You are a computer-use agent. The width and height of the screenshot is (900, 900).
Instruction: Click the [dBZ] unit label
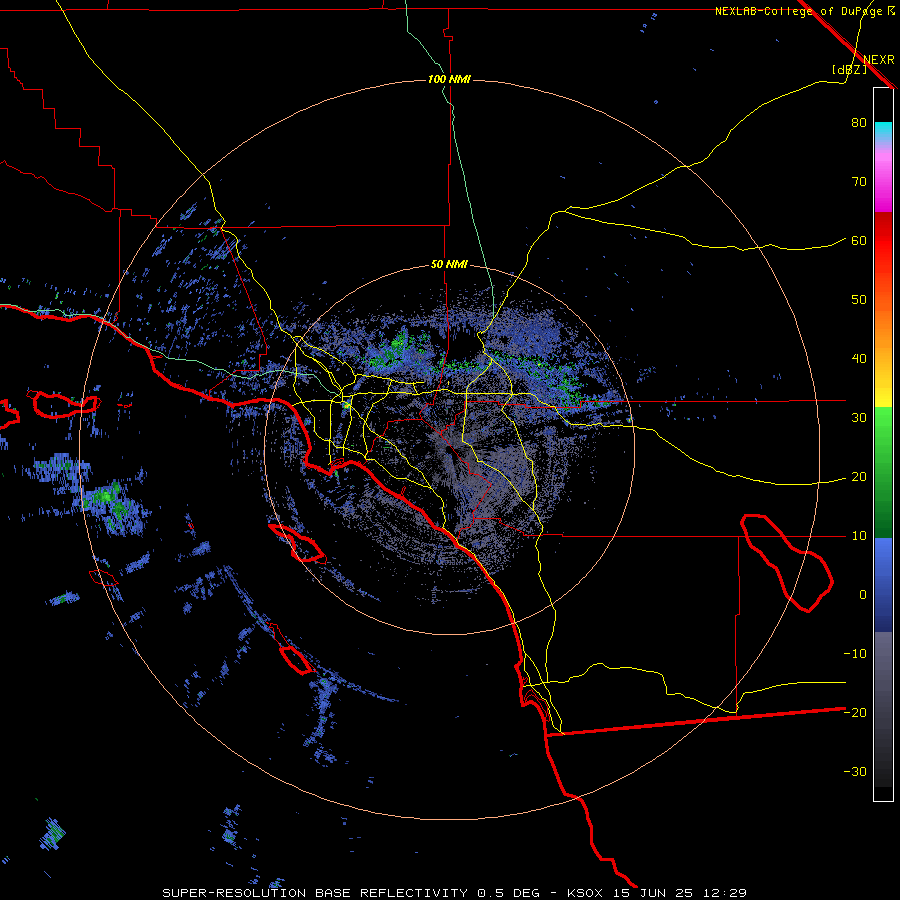point(849,70)
